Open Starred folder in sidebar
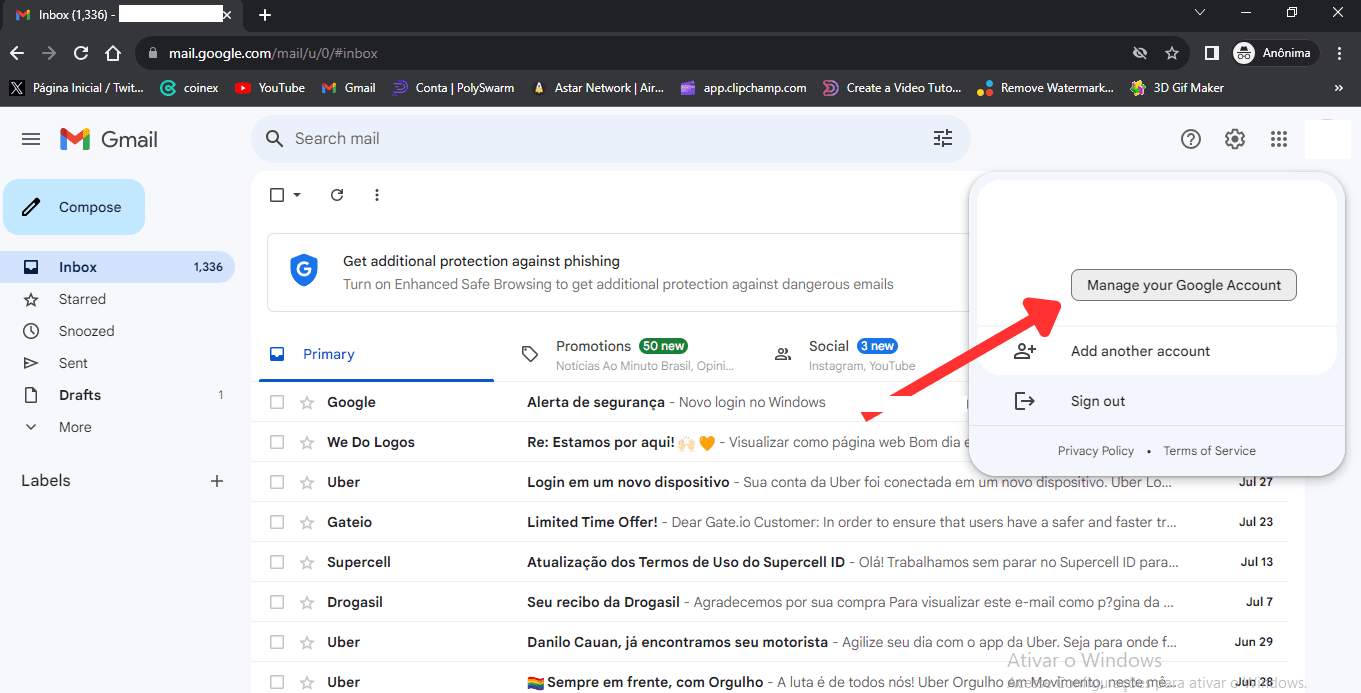1361x693 pixels. point(117,299)
